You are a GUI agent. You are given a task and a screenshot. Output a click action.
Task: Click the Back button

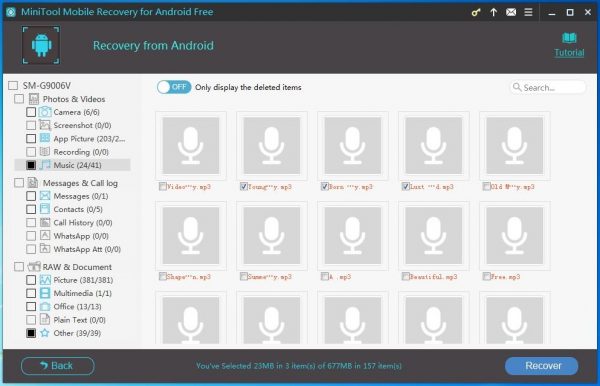point(57,366)
